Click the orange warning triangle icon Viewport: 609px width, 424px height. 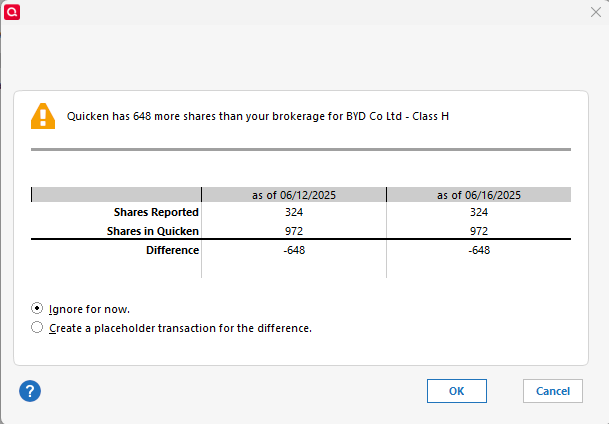(43, 116)
